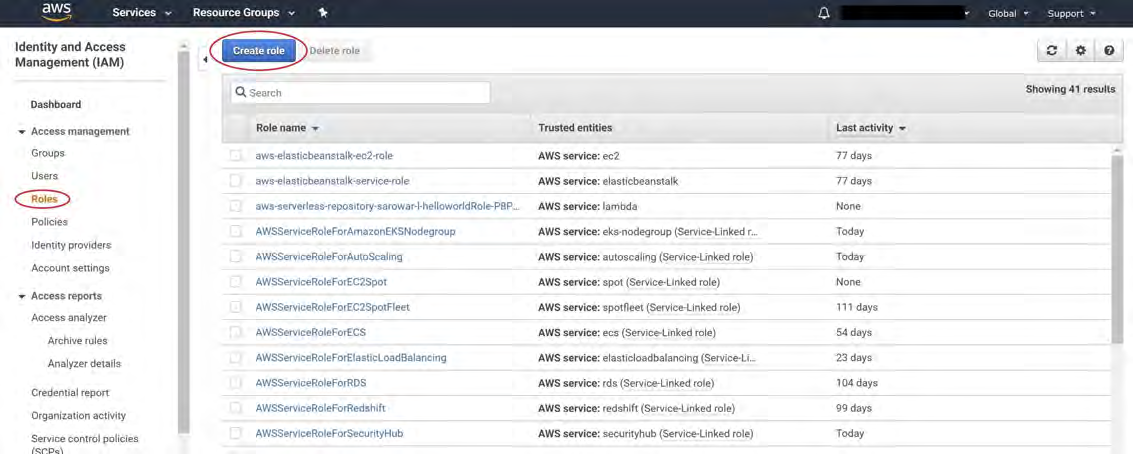Viewport: 1133px width, 454px height.
Task: Open the notifications bell
Action: click(824, 13)
